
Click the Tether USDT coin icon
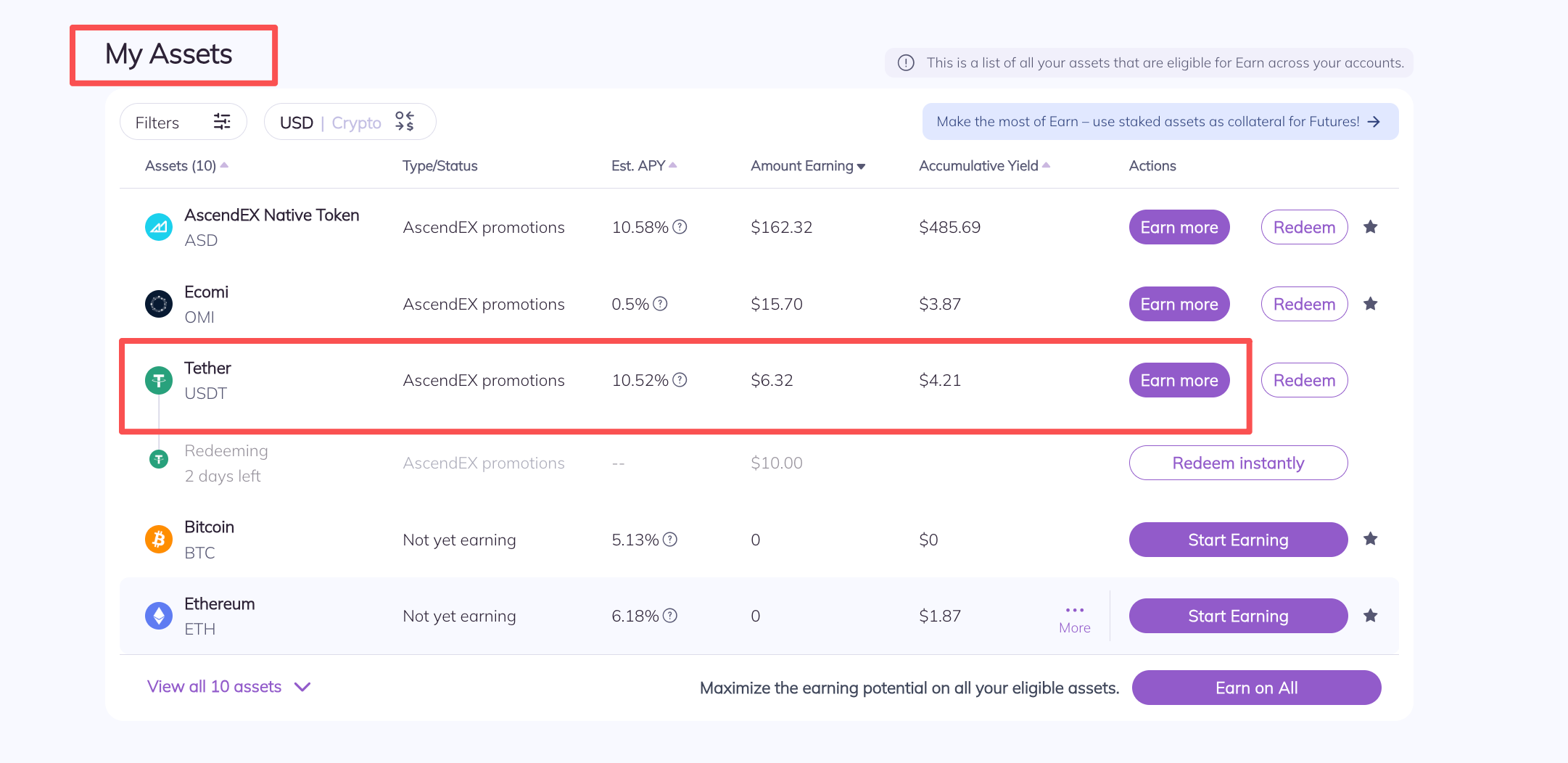click(159, 380)
